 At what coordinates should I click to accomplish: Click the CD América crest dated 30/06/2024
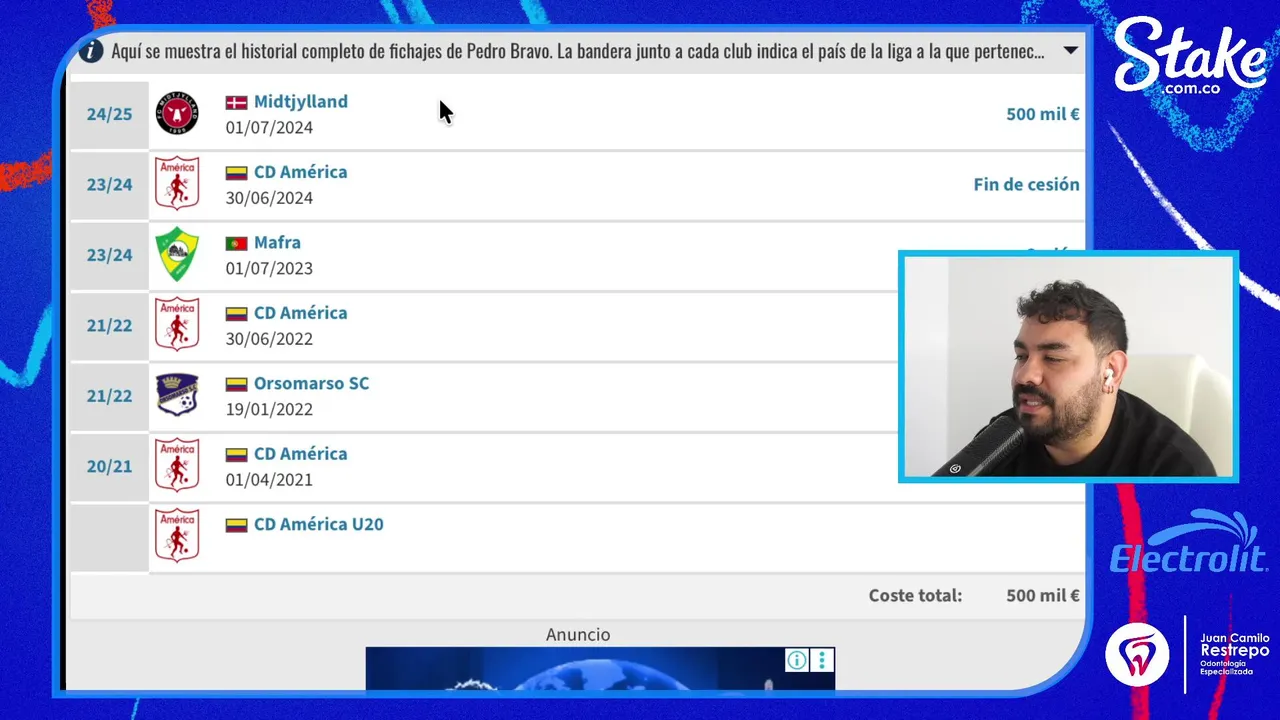[x=177, y=183]
